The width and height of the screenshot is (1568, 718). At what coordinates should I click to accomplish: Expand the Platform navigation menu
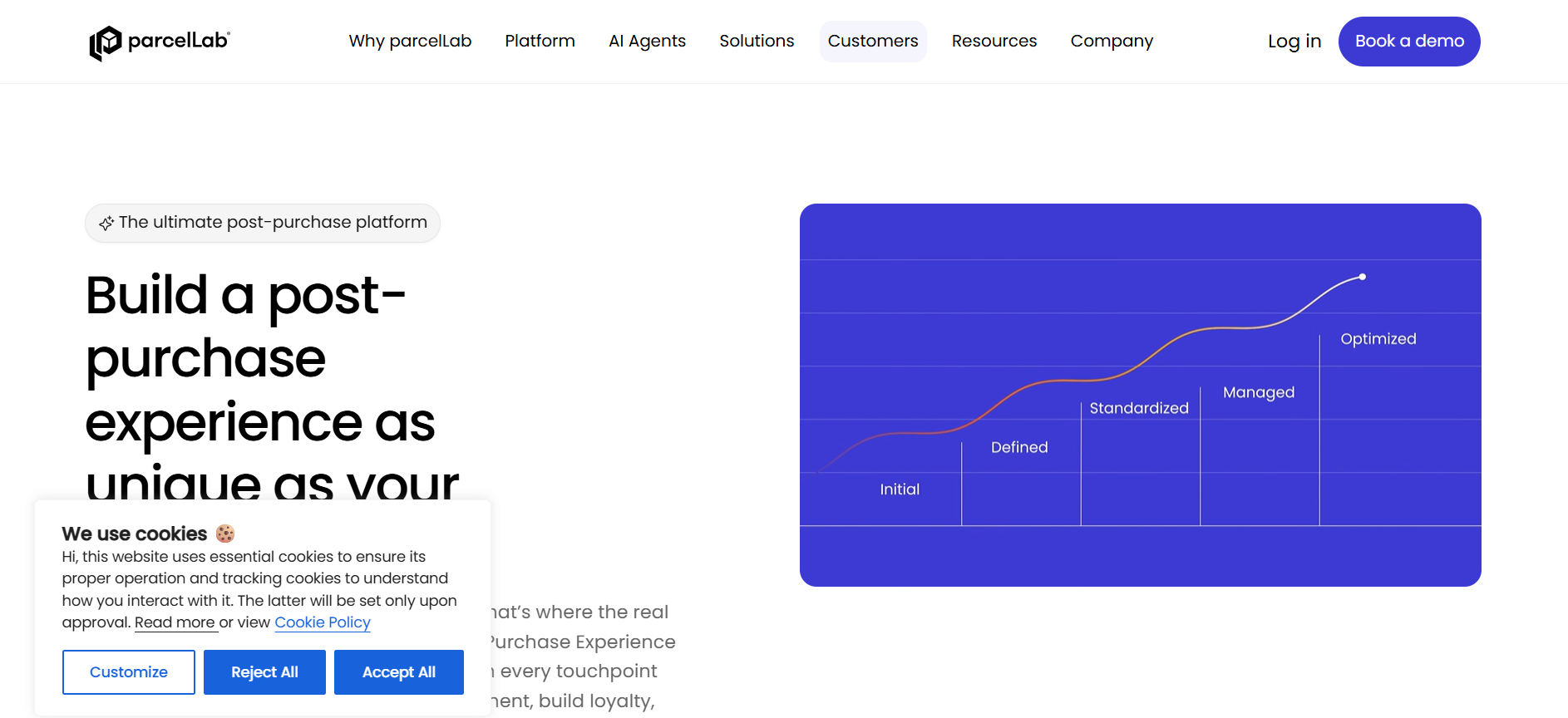[540, 42]
